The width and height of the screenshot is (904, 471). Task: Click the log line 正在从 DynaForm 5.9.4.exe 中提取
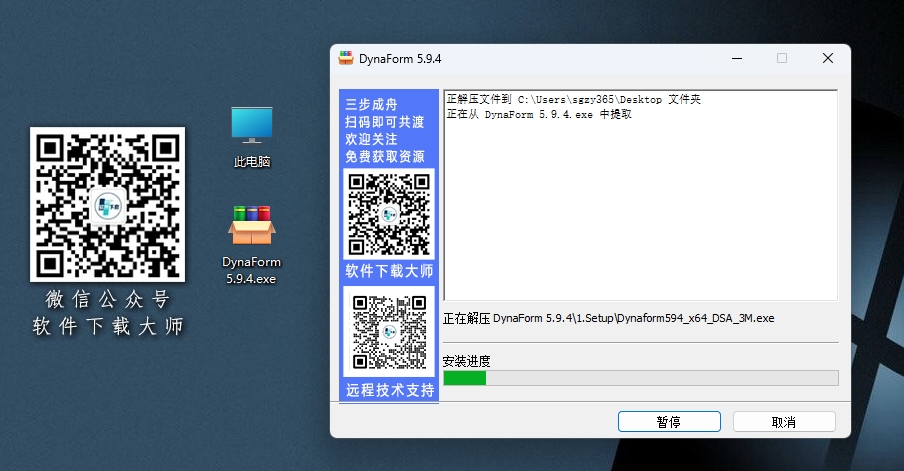pyautogui.click(x=539, y=114)
